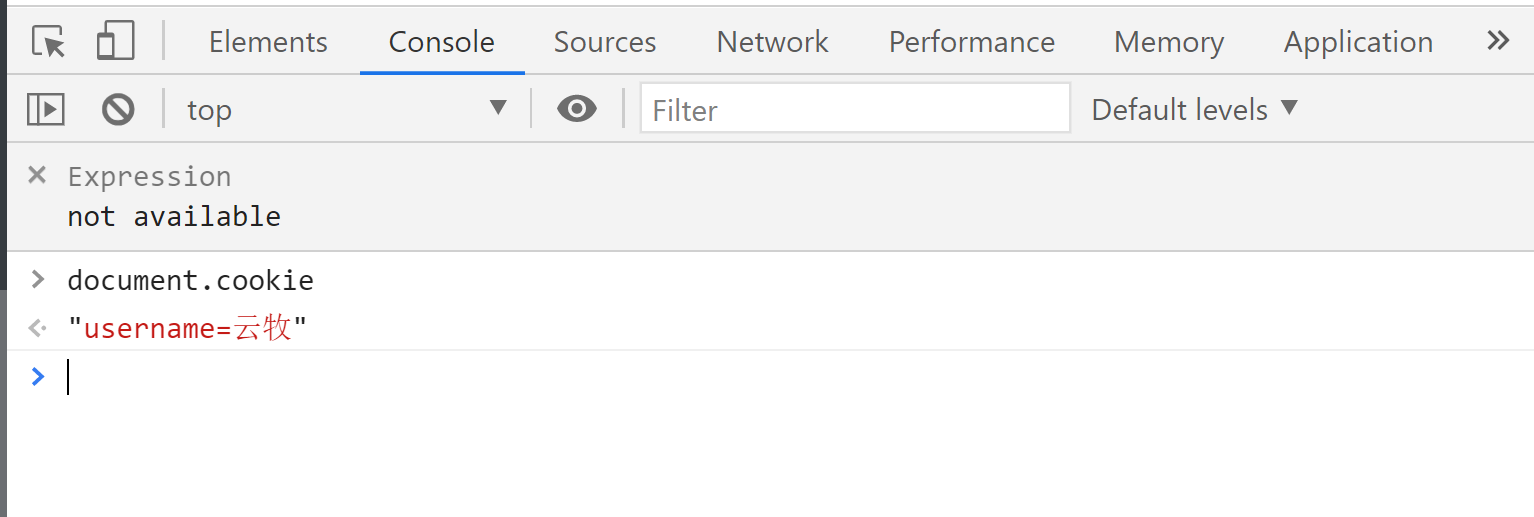
Task: Click the Filter input field
Action: [854, 109]
